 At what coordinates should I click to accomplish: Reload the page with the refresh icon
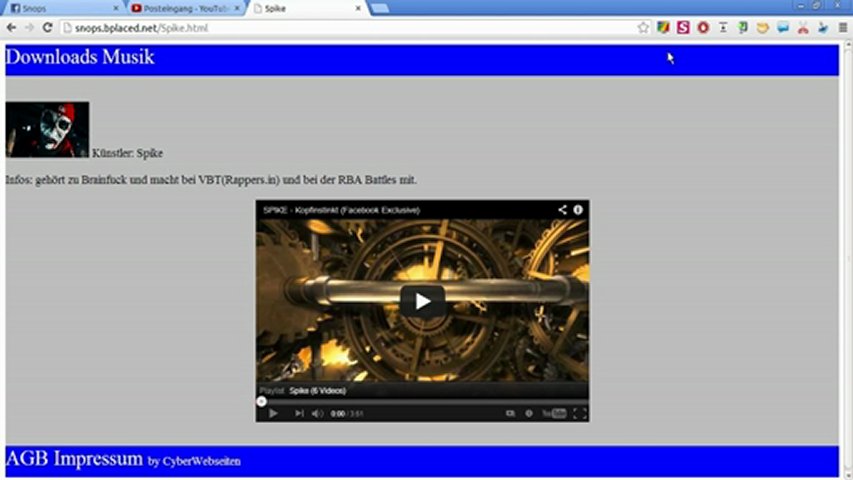click(47, 28)
